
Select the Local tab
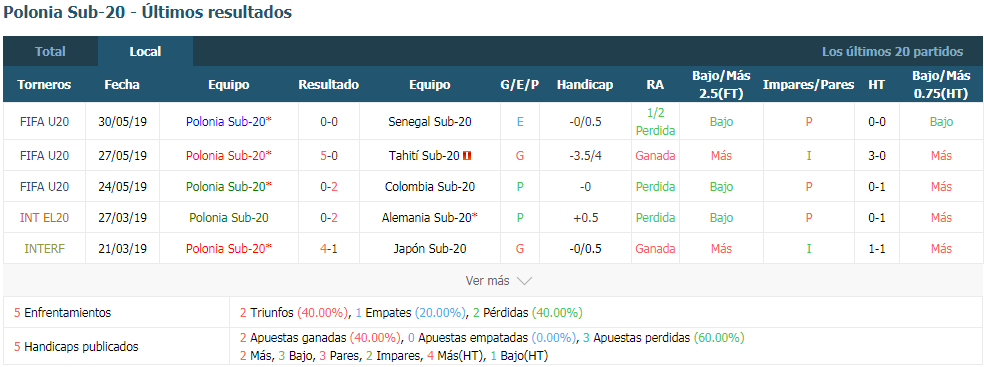click(x=146, y=51)
